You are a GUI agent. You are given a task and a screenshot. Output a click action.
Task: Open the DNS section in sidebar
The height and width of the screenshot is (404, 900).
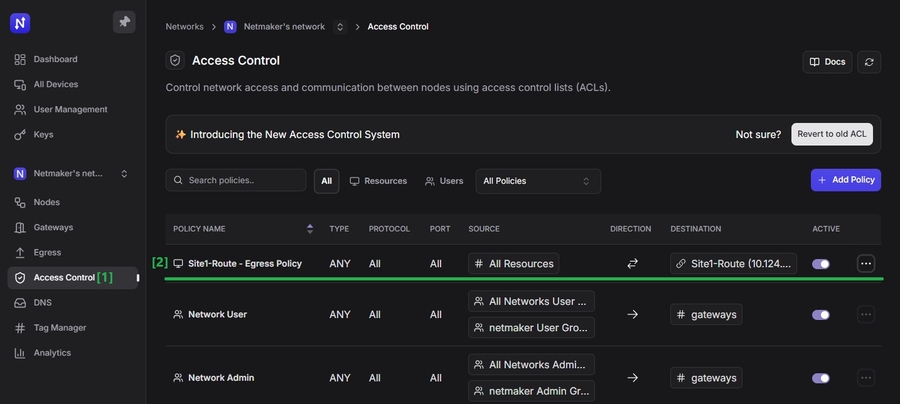point(42,302)
